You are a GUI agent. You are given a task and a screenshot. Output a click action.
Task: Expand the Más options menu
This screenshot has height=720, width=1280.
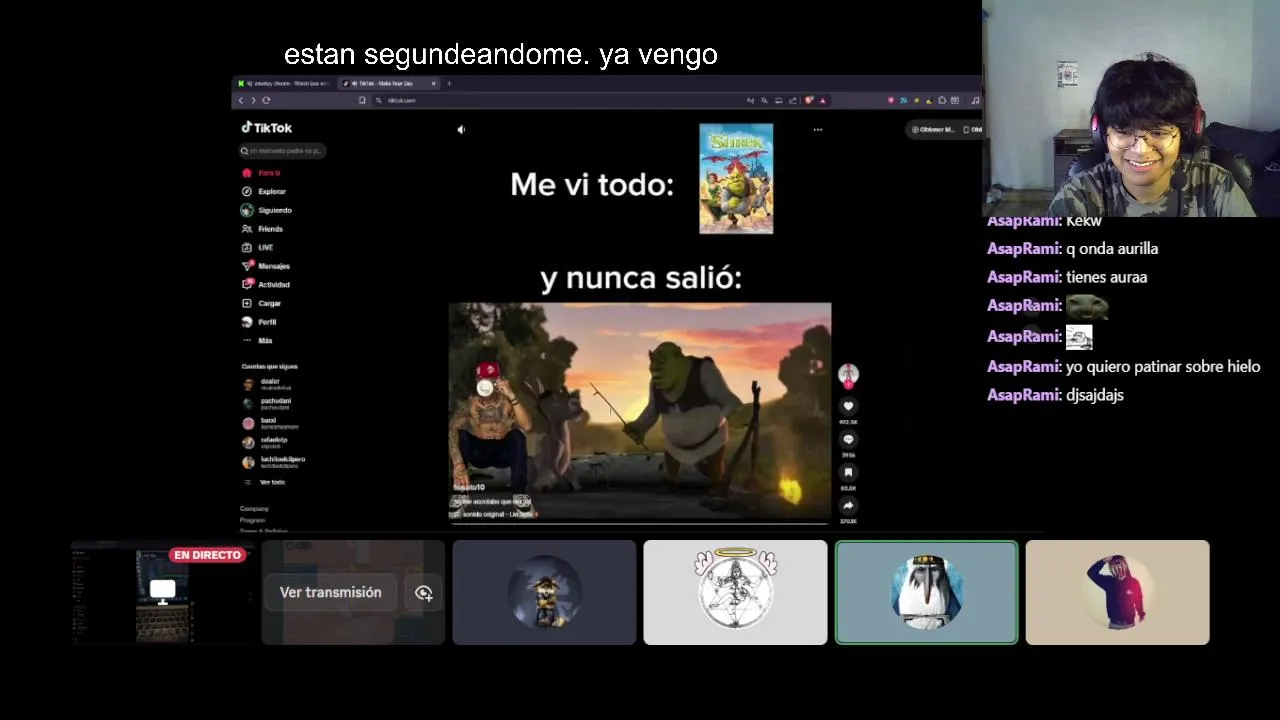click(x=258, y=341)
